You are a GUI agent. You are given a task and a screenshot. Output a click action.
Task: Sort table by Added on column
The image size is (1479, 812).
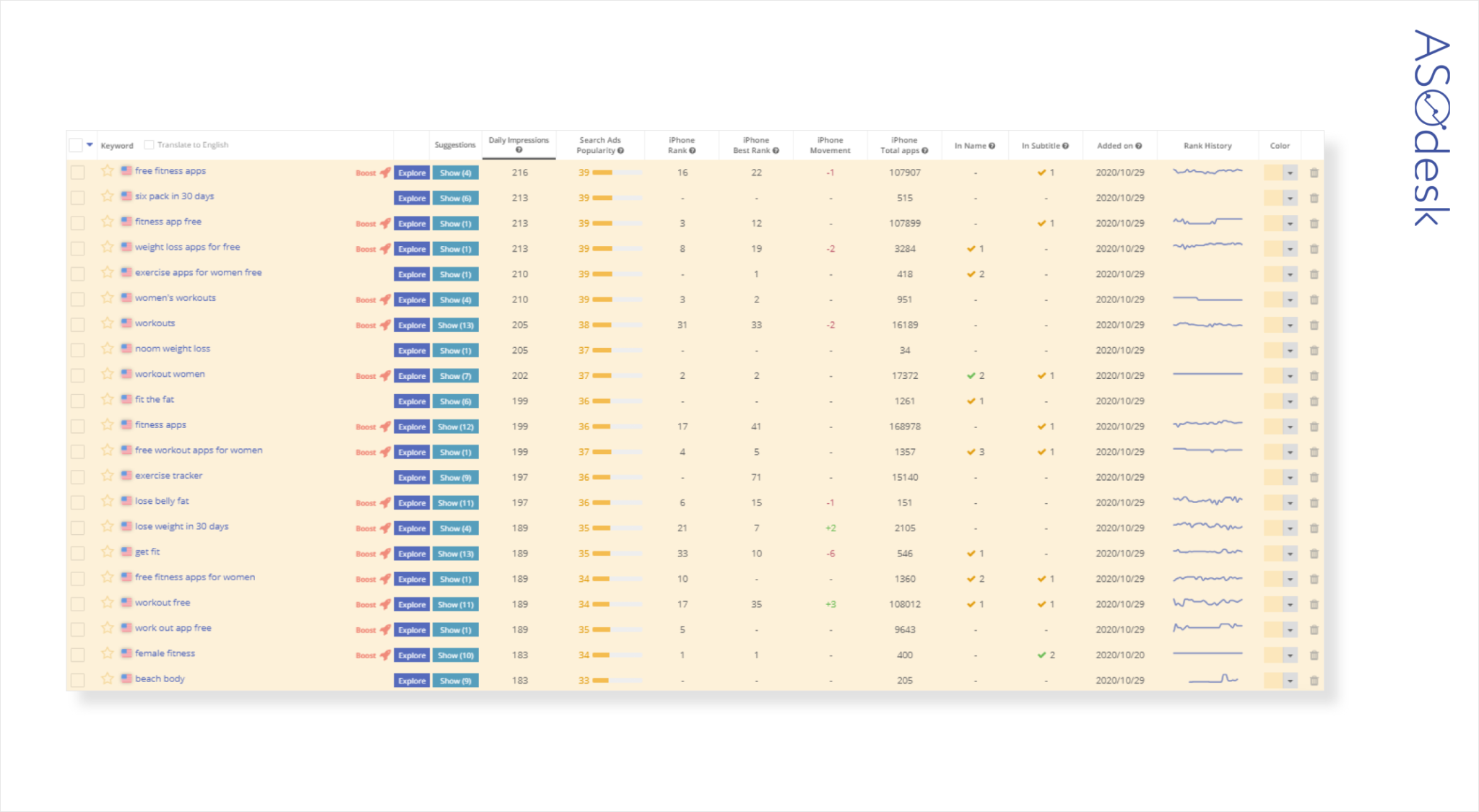[1115, 146]
